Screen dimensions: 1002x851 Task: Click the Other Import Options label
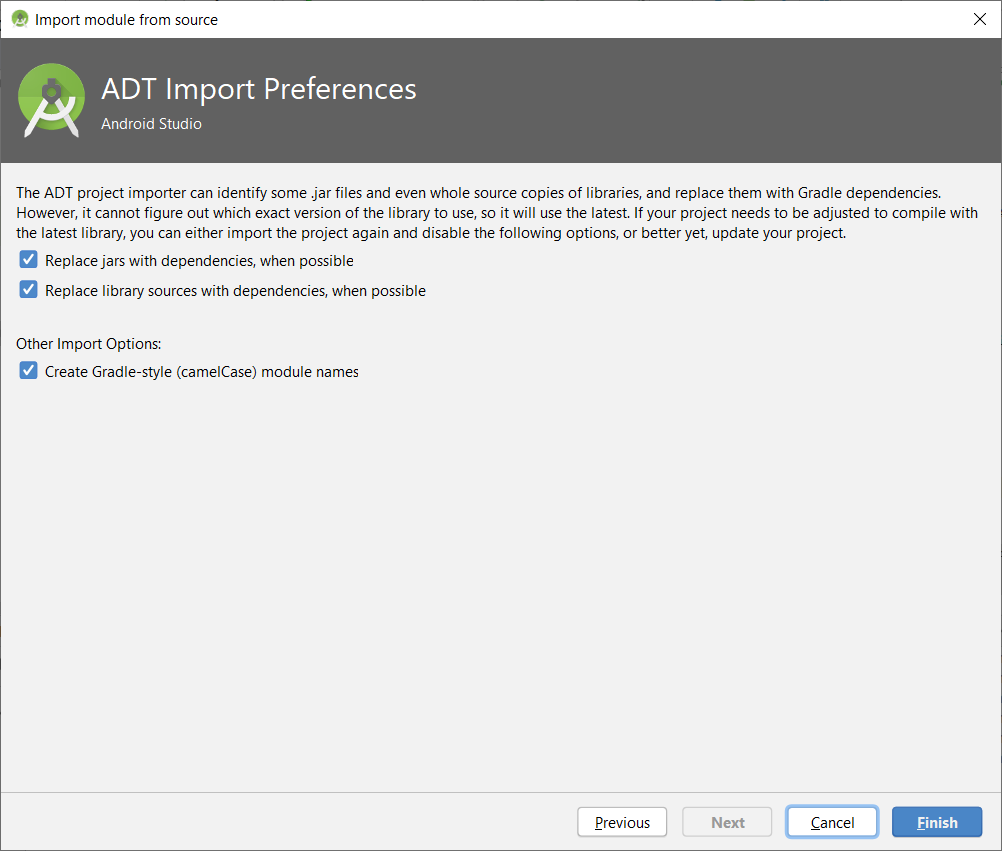[x=88, y=343]
